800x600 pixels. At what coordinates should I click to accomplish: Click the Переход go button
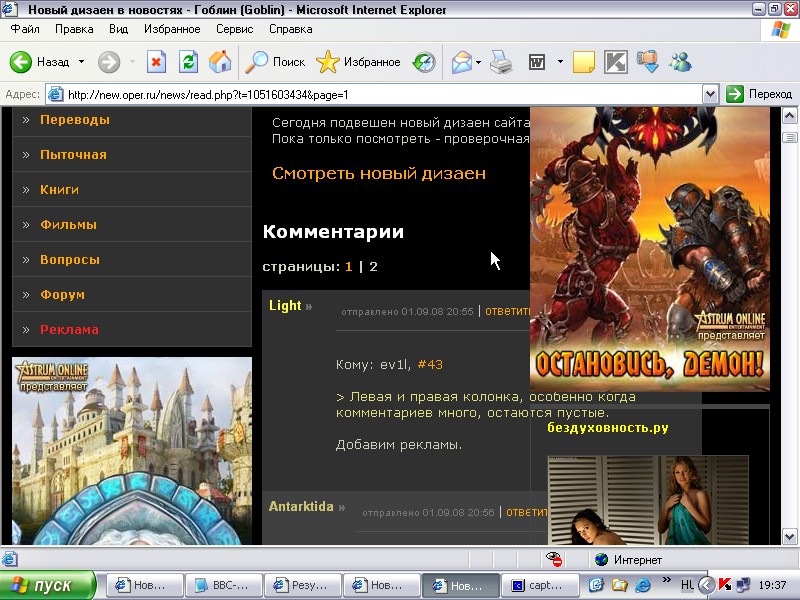click(759, 94)
